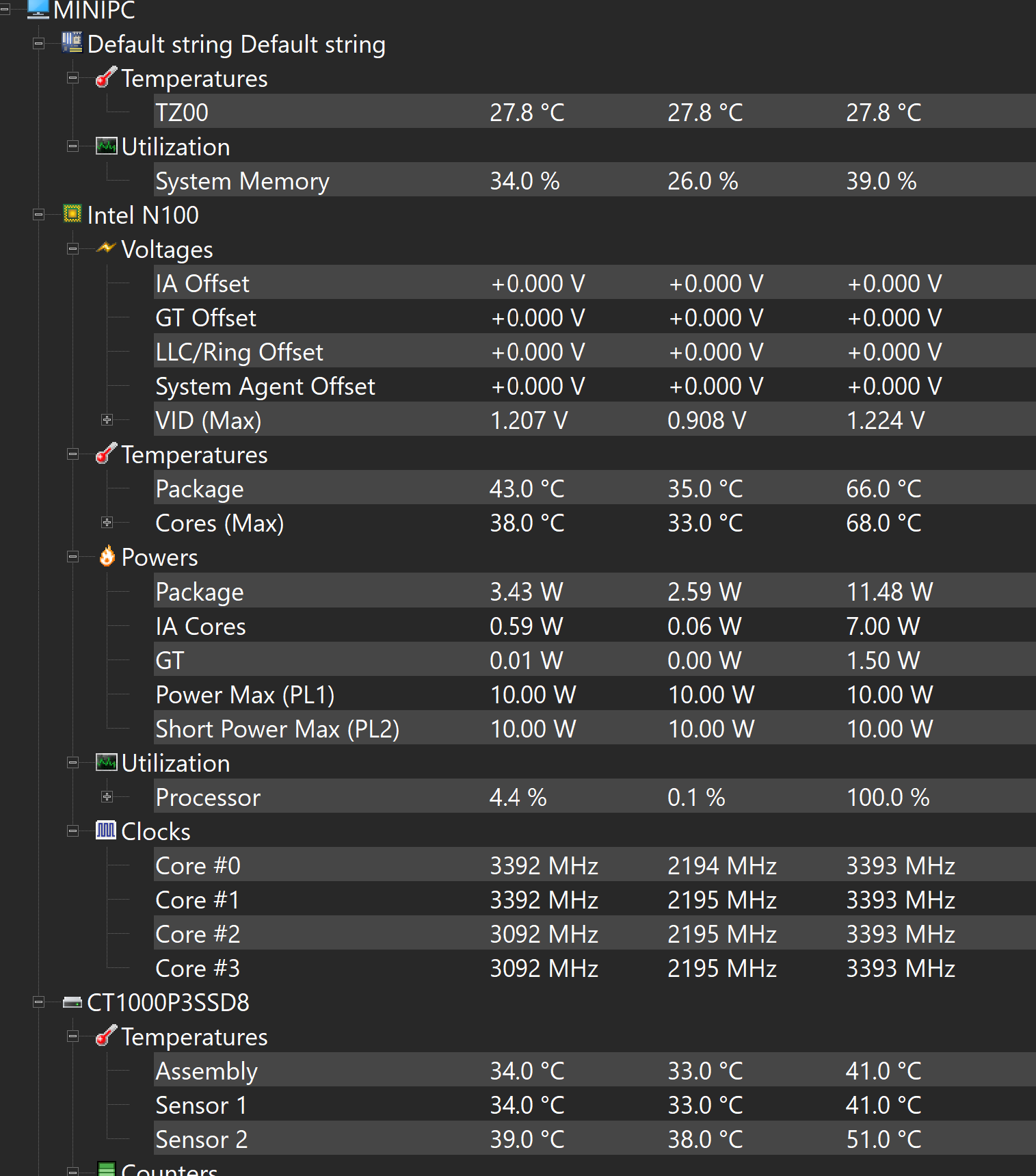Image resolution: width=1036 pixels, height=1176 pixels.
Task: Click the Intel N100 Utilization graph icon
Action: [x=106, y=762]
